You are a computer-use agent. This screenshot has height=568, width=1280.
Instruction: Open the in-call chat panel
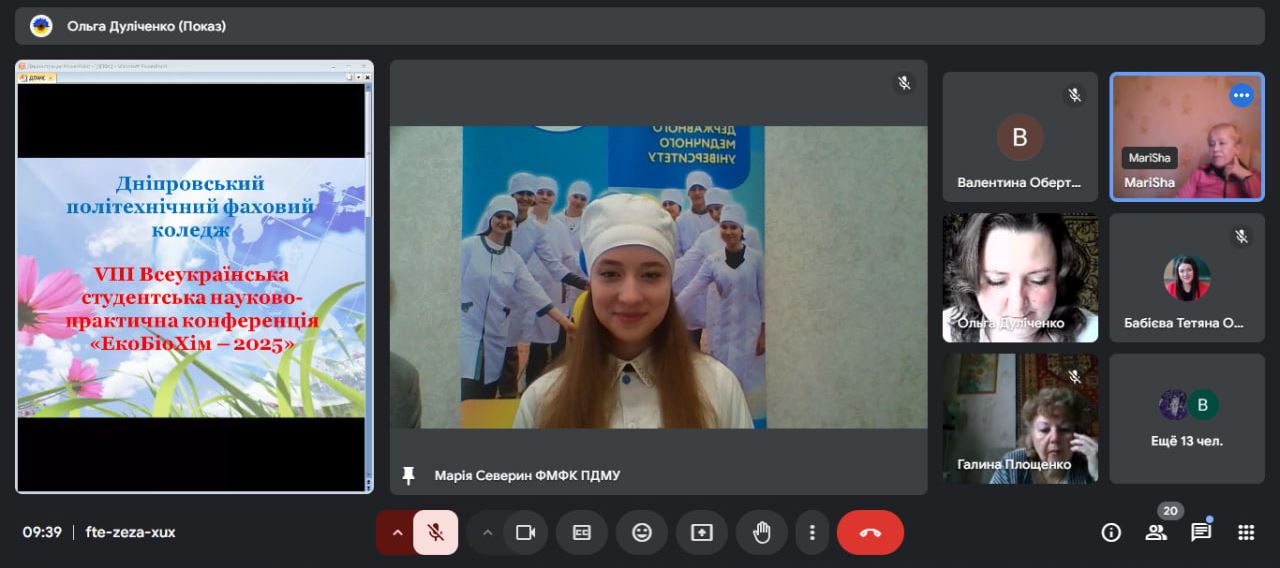coord(1201,532)
